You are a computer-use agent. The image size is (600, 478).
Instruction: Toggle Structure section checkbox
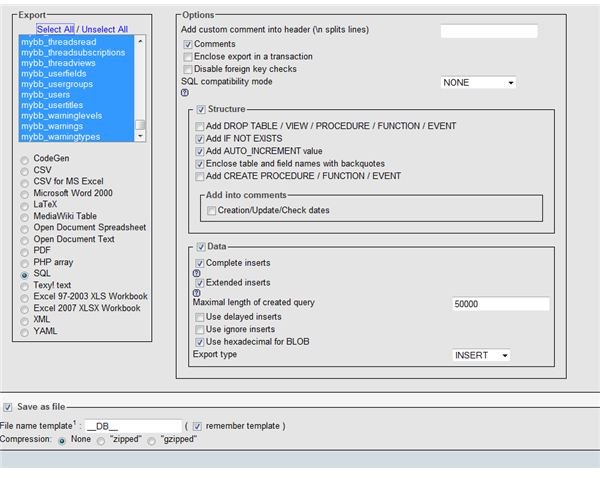[201, 110]
